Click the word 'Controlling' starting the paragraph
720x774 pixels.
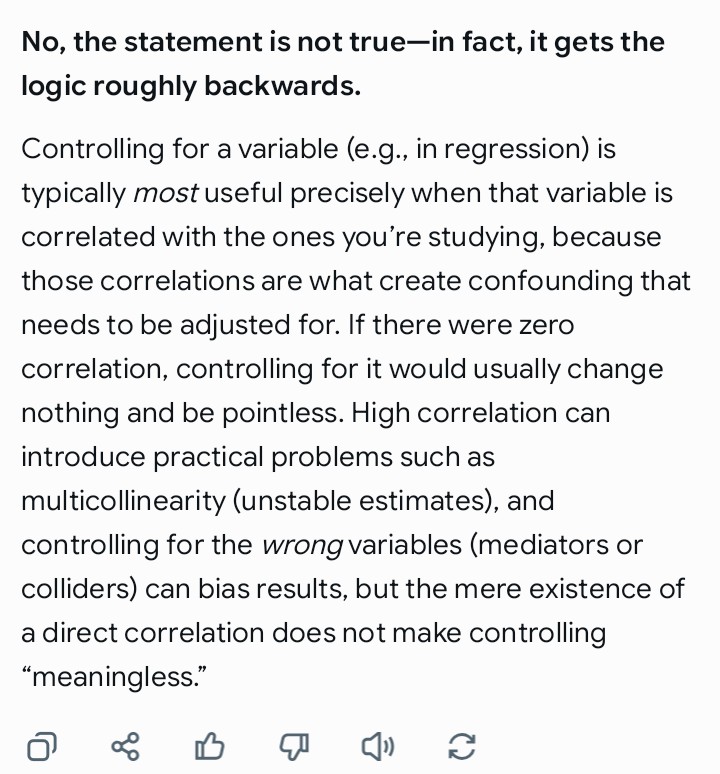point(93,149)
